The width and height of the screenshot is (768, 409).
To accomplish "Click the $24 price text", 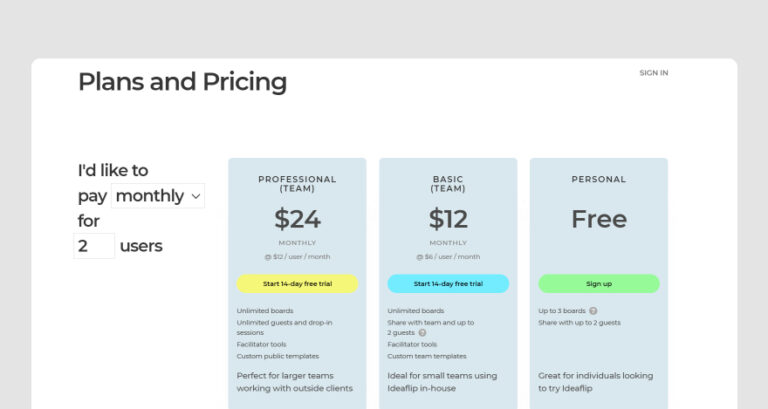I will [x=297, y=219].
